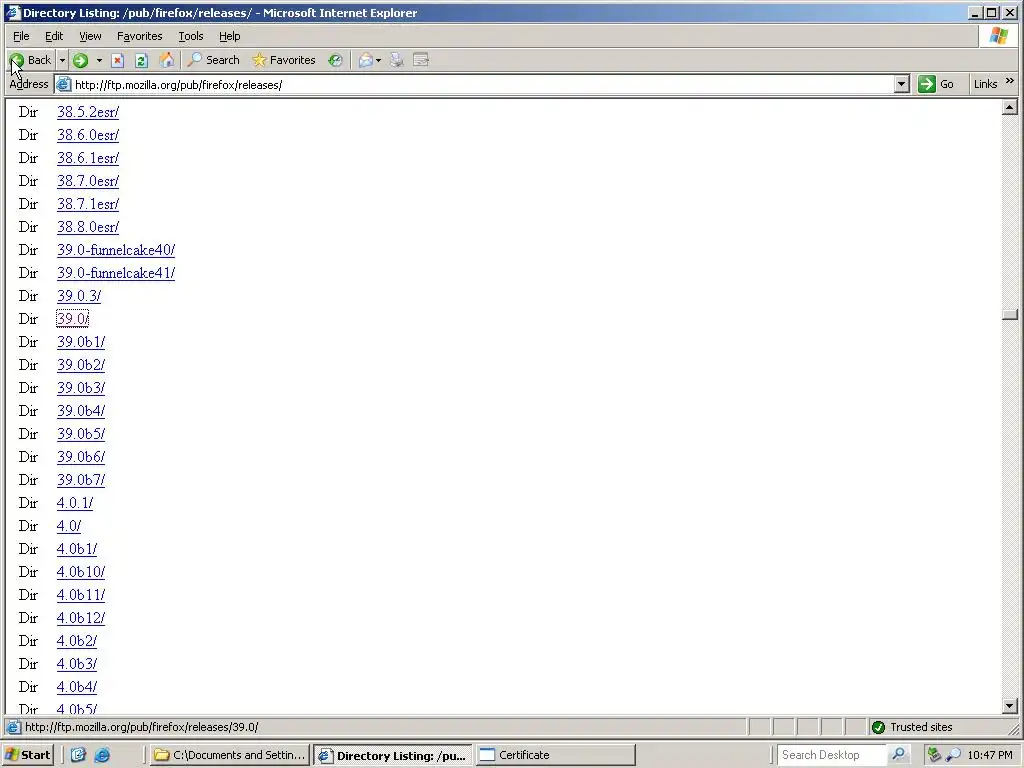The height and width of the screenshot is (768, 1024).
Task: Open the 38.7.1esr/ directory link
Action: 88,204
